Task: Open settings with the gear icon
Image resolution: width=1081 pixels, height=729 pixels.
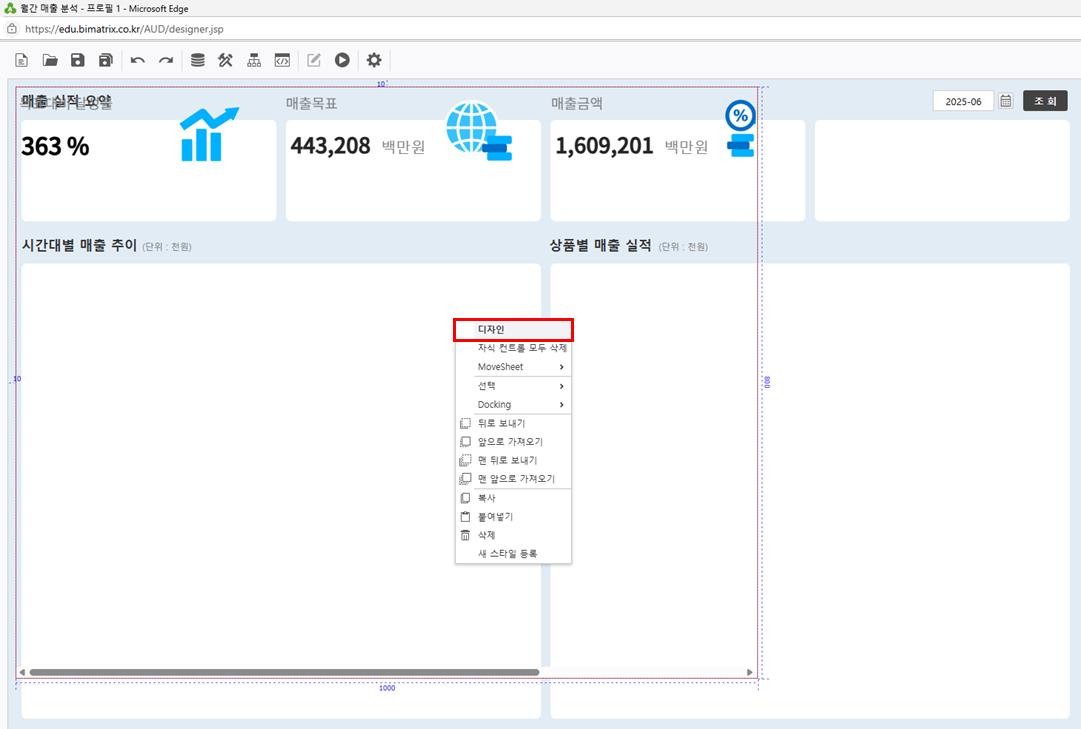Action: pos(374,60)
